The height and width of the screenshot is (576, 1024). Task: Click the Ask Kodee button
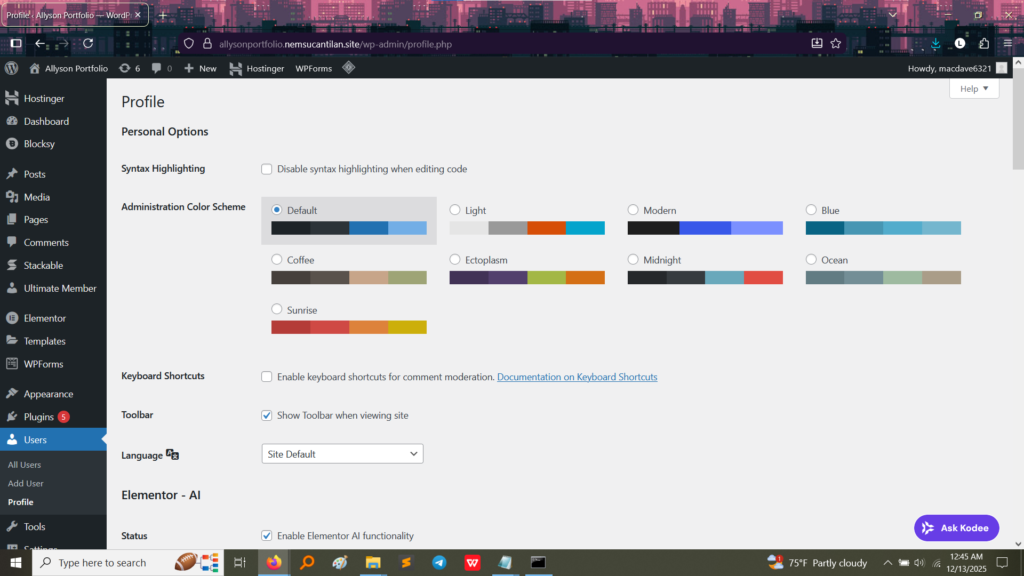[x=955, y=528]
